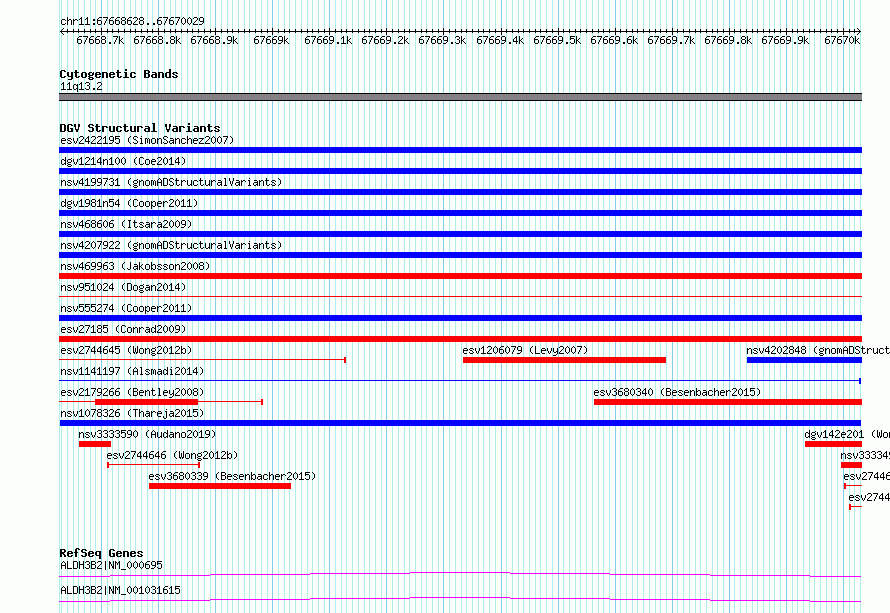Screen dimensions: 890x613
Task: Click the nsv1078326 (Thareja2015) label
Action: point(132,413)
